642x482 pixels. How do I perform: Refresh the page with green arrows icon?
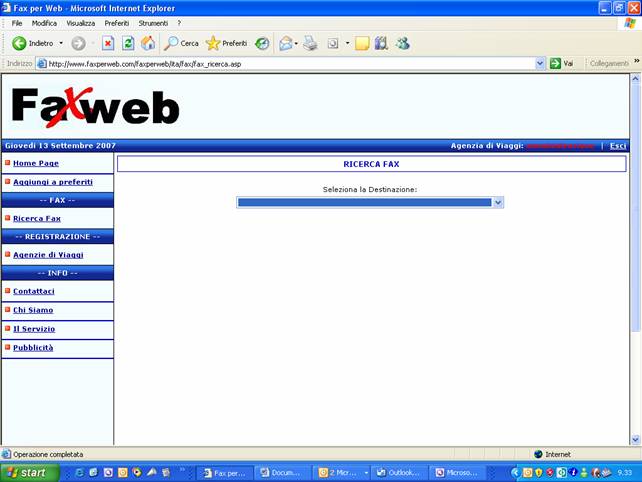tap(128, 43)
